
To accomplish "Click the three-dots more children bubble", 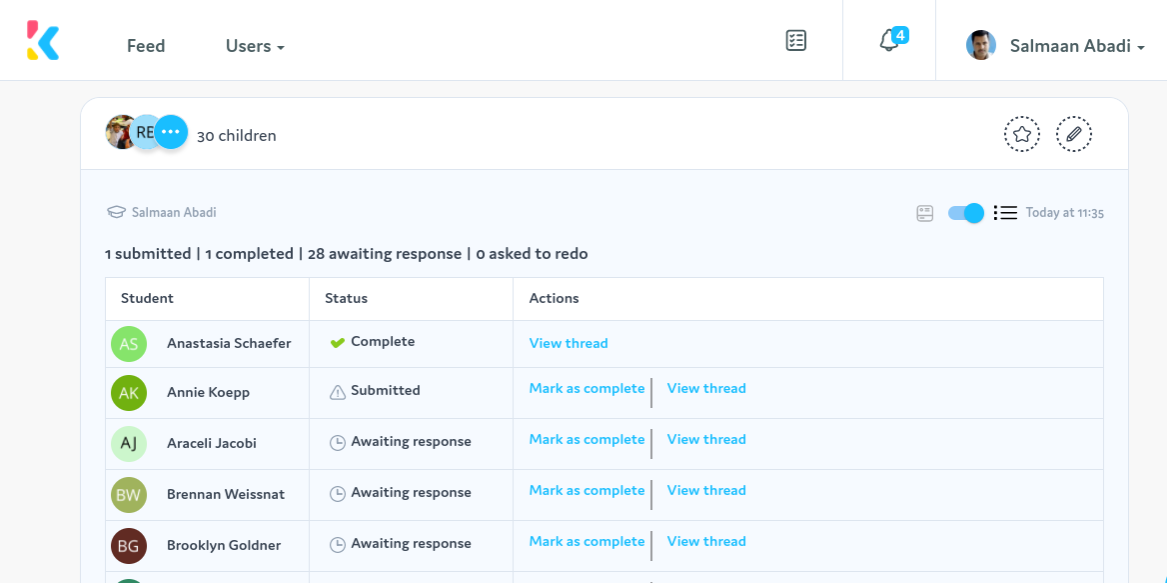I will (x=171, y=132).
